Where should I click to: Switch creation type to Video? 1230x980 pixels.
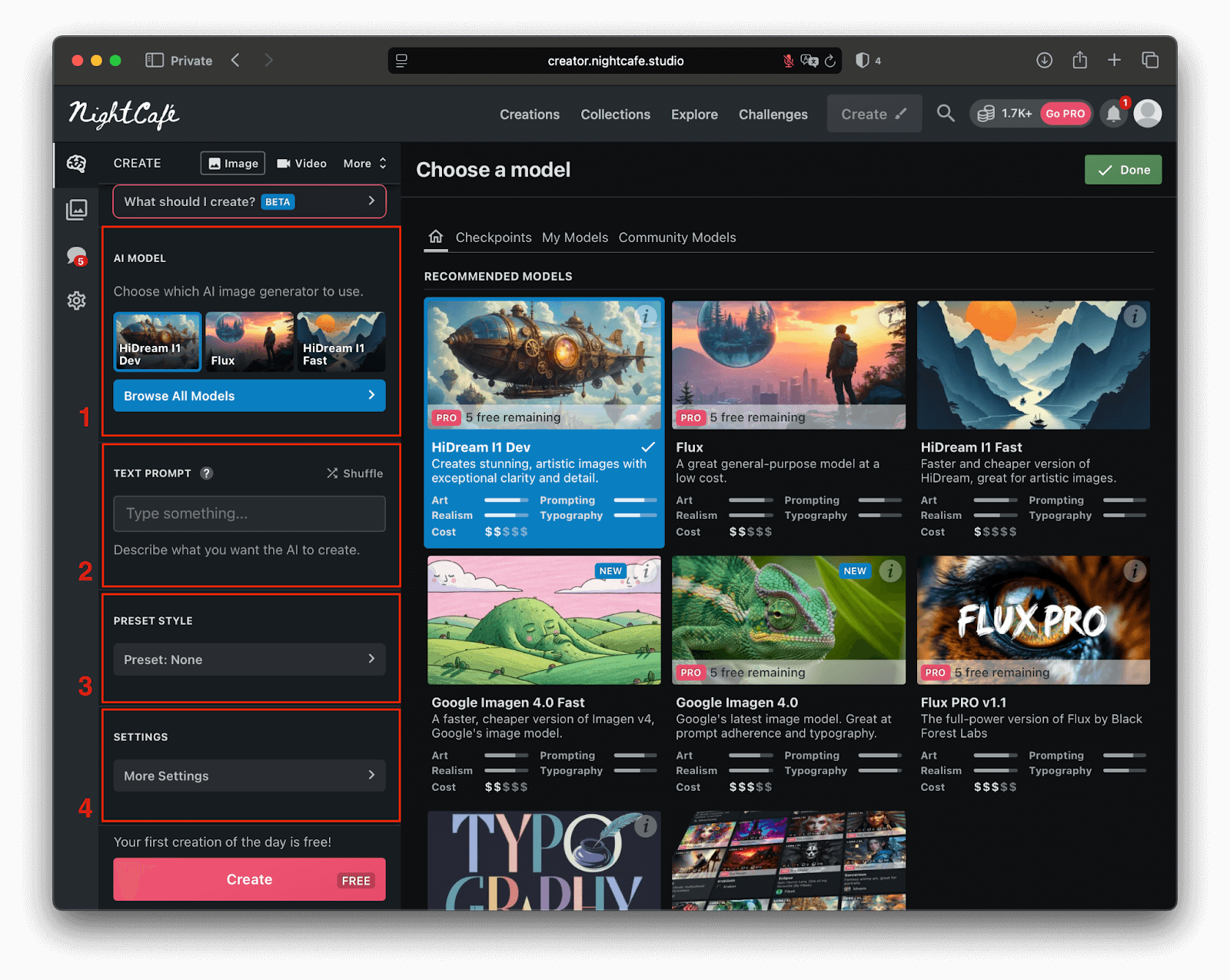[x=301, y=164]
